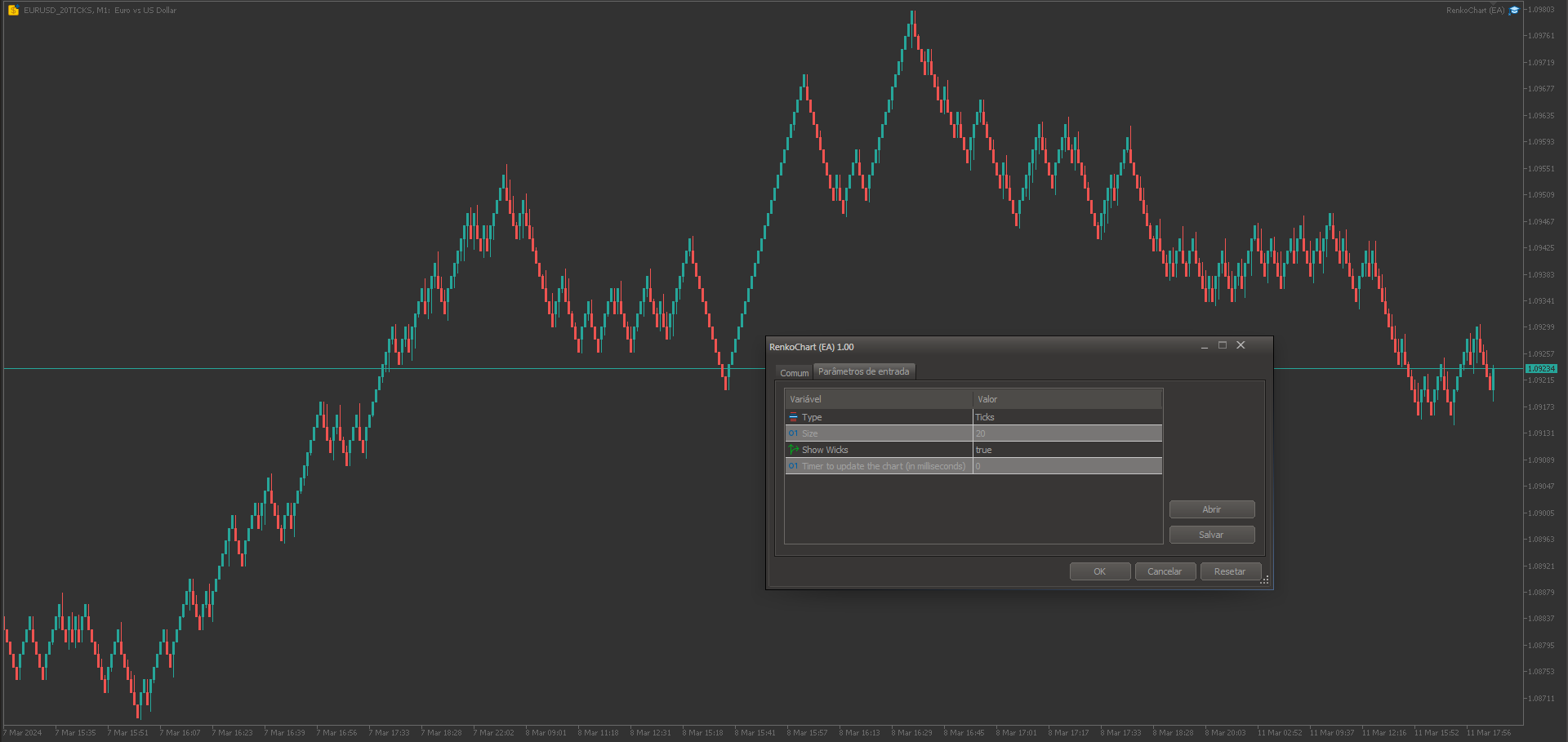This screenshot has height=742, width=1568.
Task: Click Cancelar to dismiss the dialog
Action: 1165,571
